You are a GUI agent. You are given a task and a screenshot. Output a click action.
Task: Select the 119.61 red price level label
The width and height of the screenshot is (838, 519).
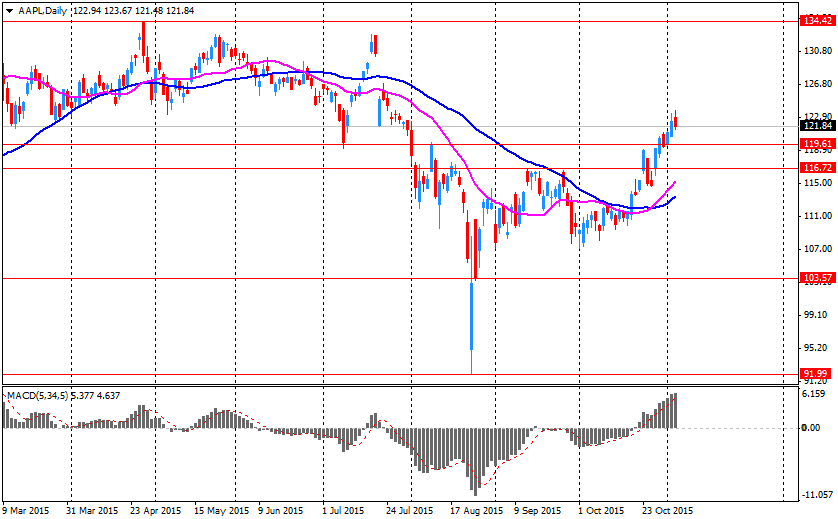coord(817,144)
